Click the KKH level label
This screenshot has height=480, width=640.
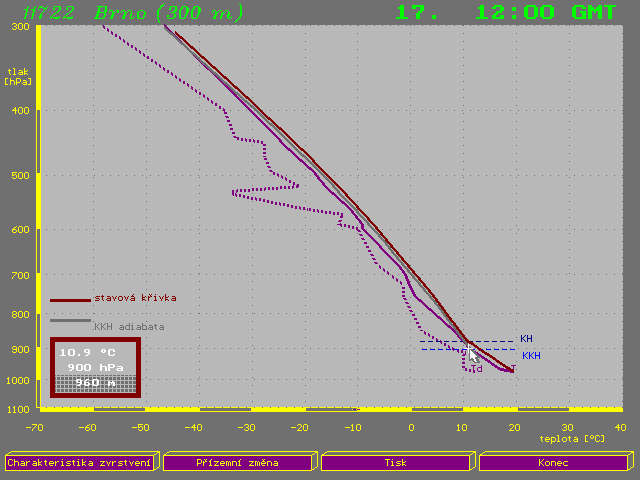[x=531, y=355]
